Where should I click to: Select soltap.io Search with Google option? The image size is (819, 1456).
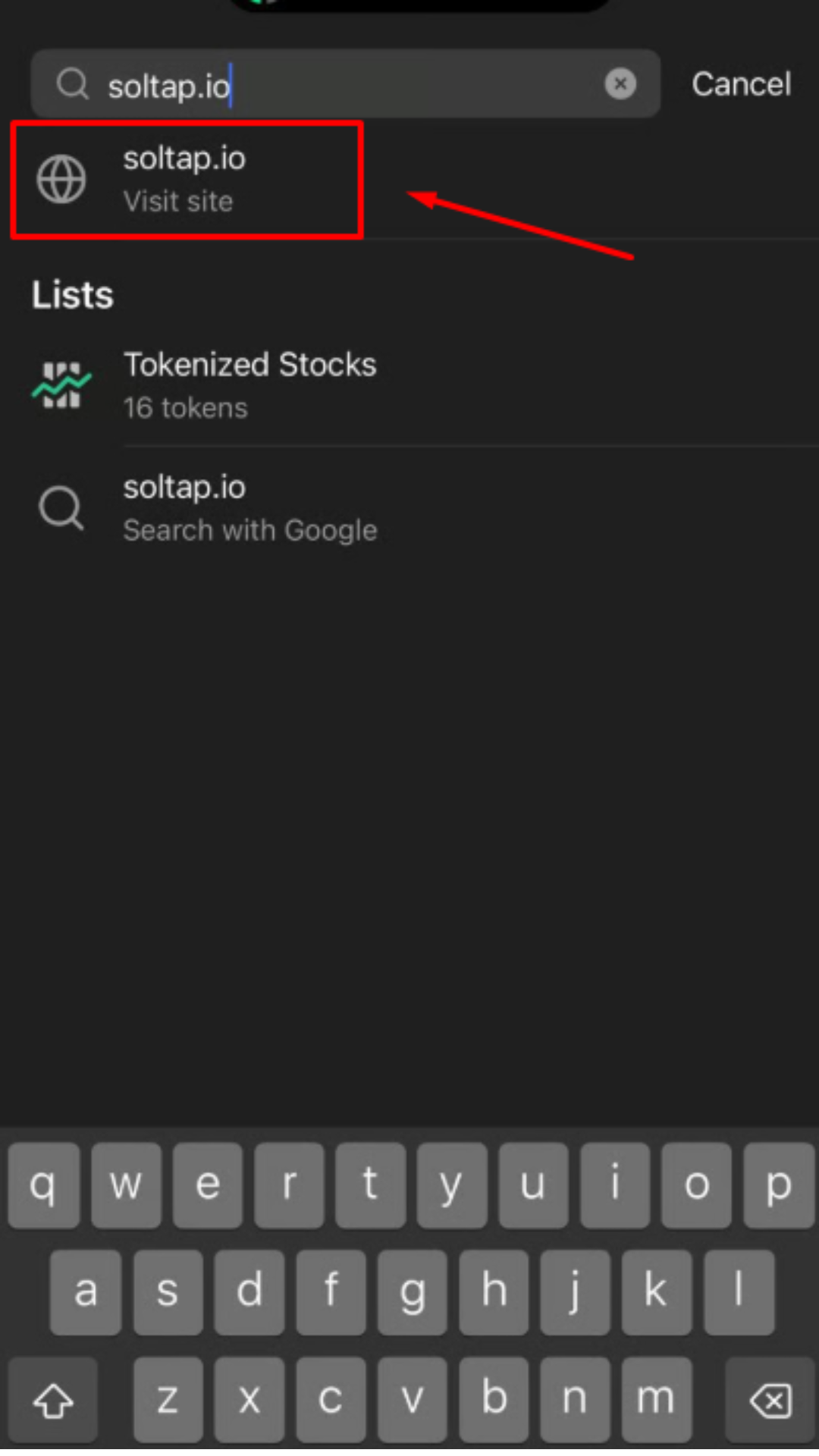(250, 507)
